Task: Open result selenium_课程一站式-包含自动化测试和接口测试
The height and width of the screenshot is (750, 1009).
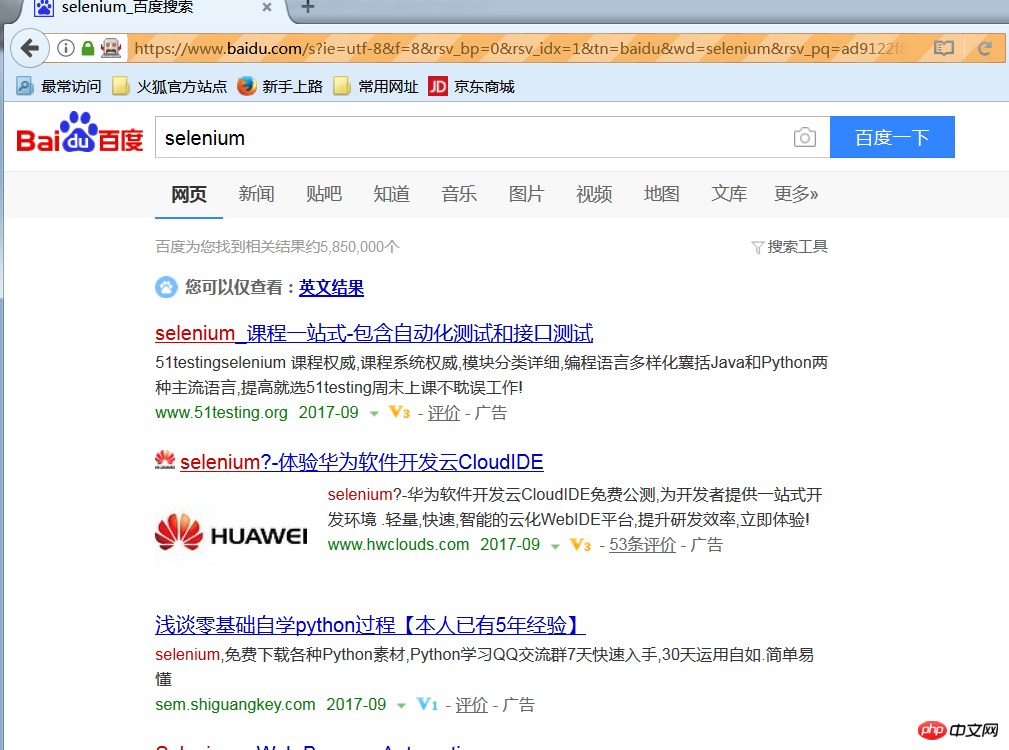Action: point(374,333)
